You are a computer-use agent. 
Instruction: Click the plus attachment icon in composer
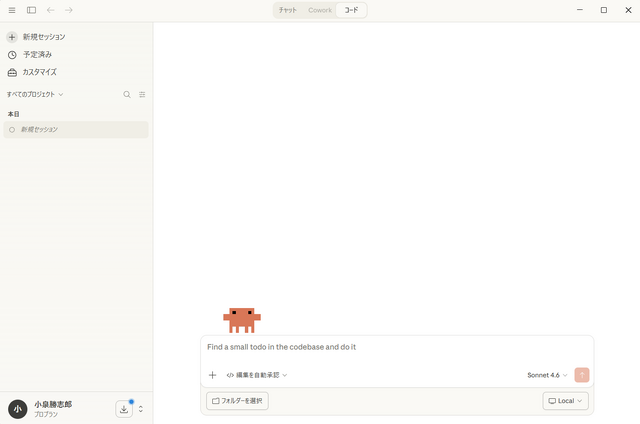pos(212,375)
